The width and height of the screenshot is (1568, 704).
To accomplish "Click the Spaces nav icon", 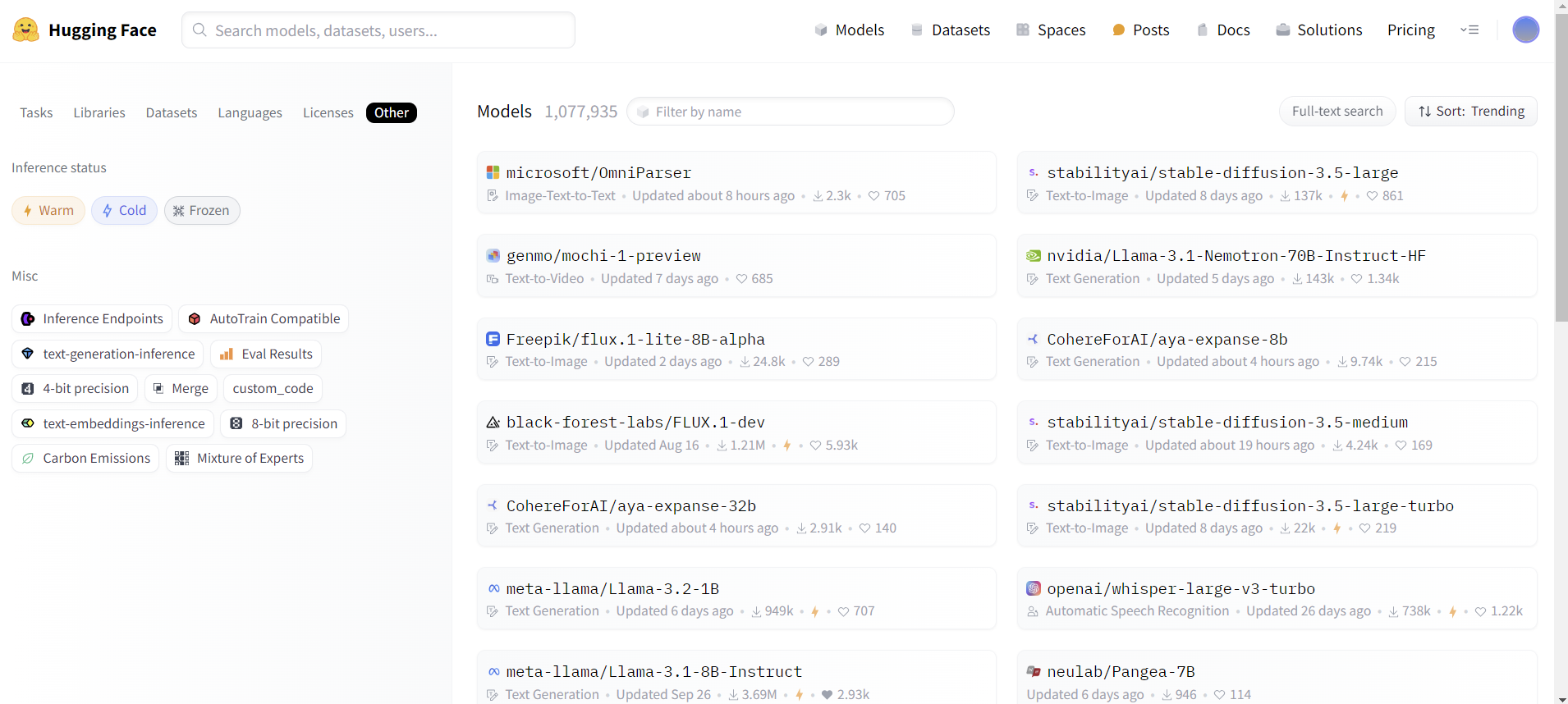I will pyautogui.click(x=1023, y=30).
